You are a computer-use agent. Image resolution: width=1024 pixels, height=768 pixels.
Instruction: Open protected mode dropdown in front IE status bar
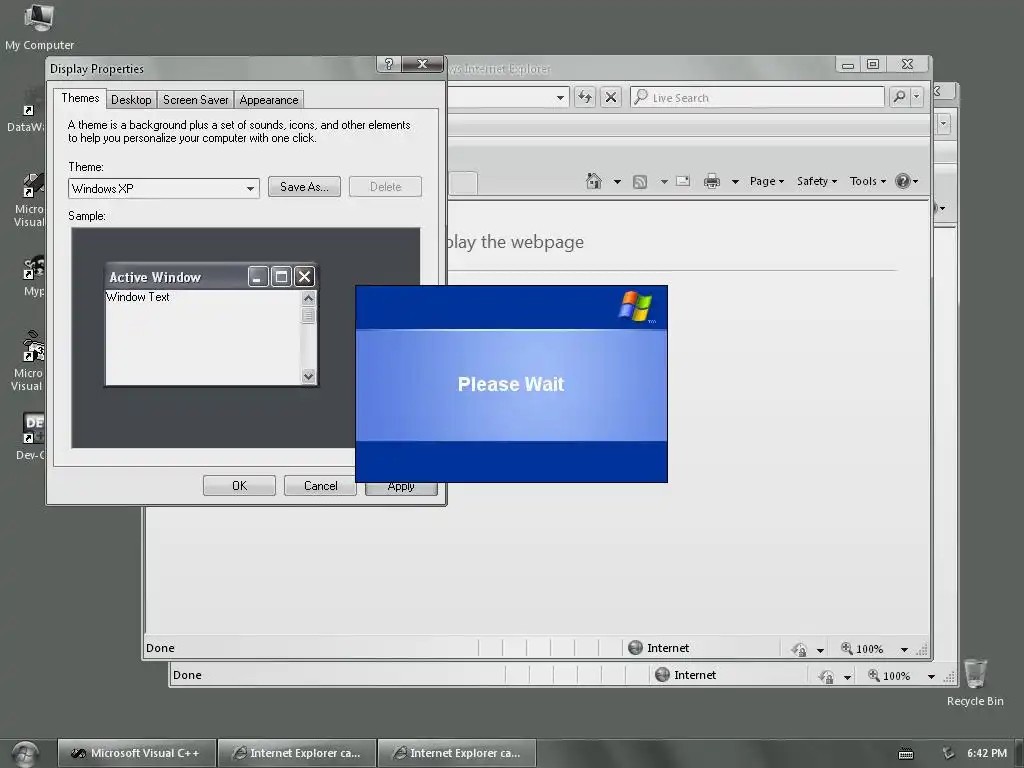click(820, 650)
